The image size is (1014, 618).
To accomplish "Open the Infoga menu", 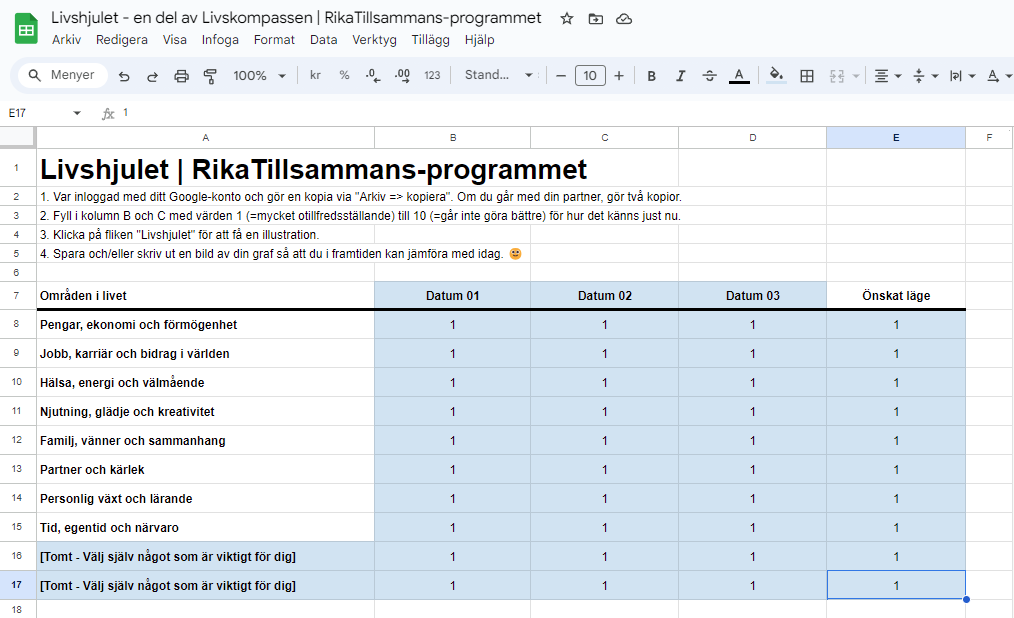I will click(220, 39).
